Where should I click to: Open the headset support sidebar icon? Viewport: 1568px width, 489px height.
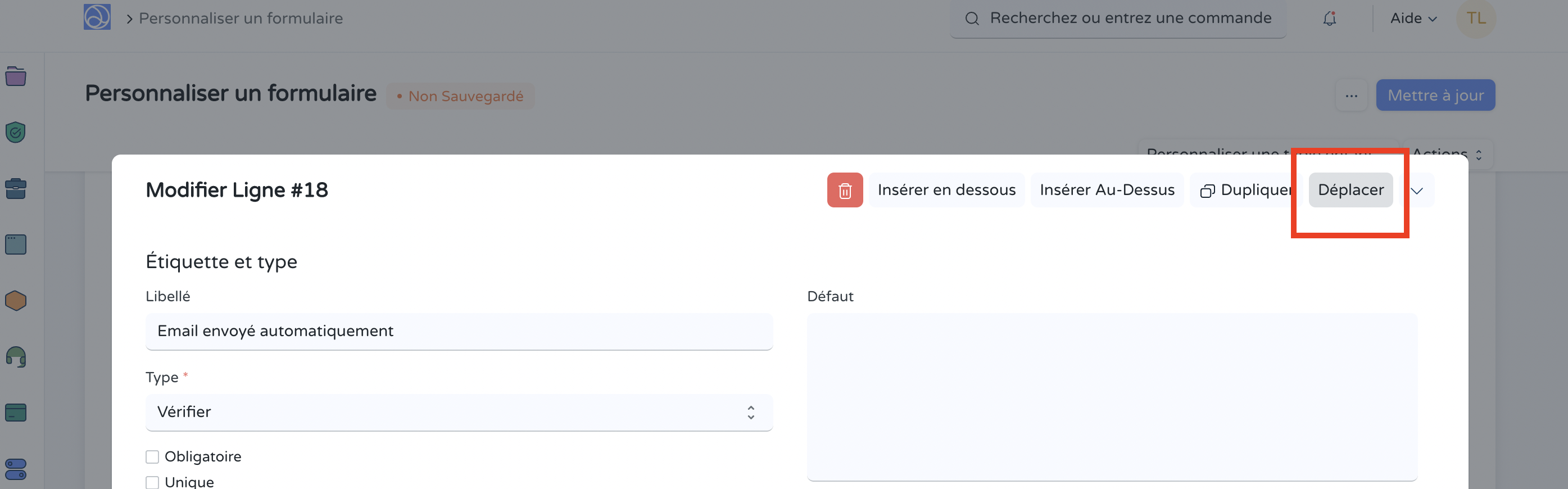[16, 356]
